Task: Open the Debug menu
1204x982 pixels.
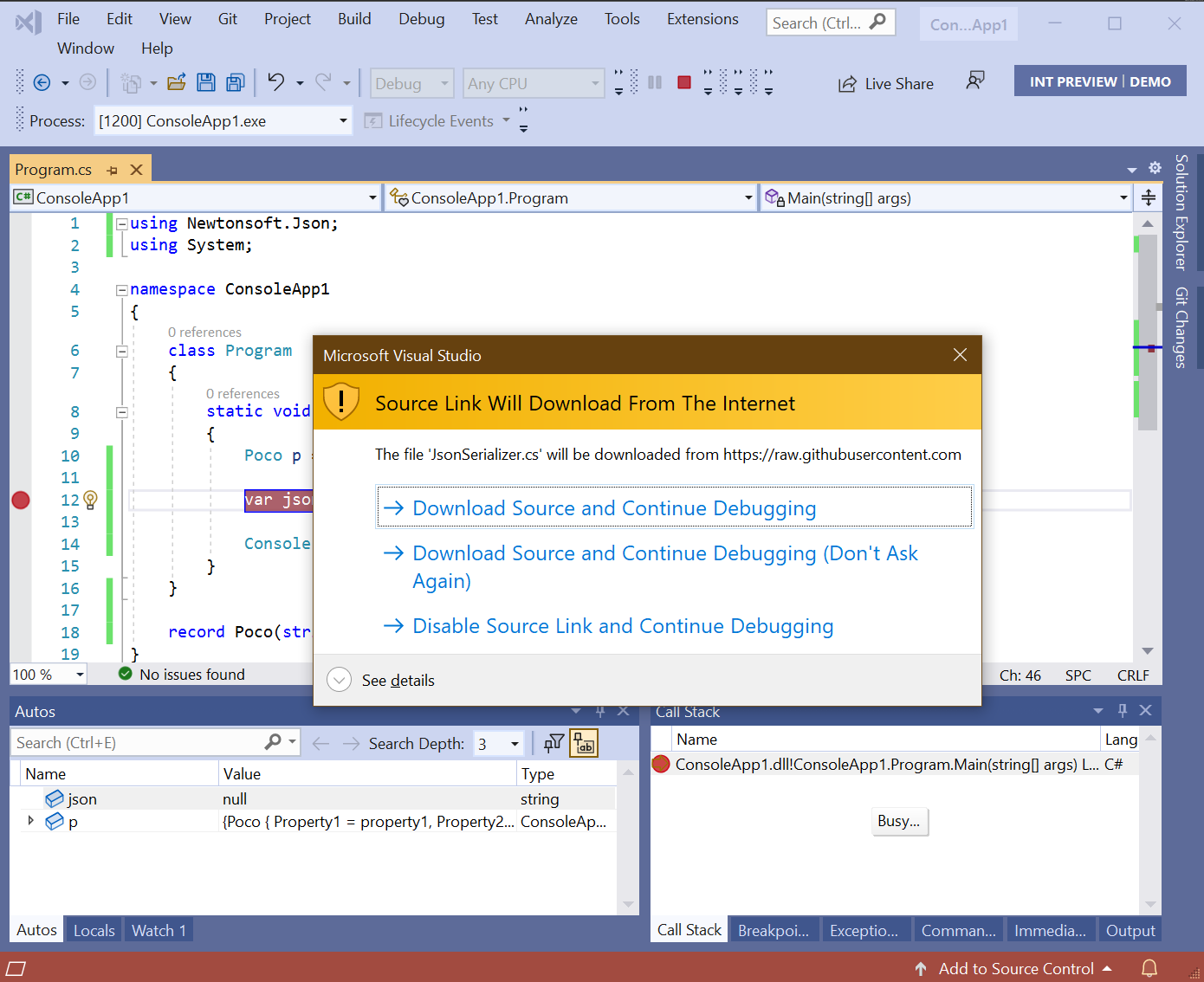Action: (x=422, y=19)
